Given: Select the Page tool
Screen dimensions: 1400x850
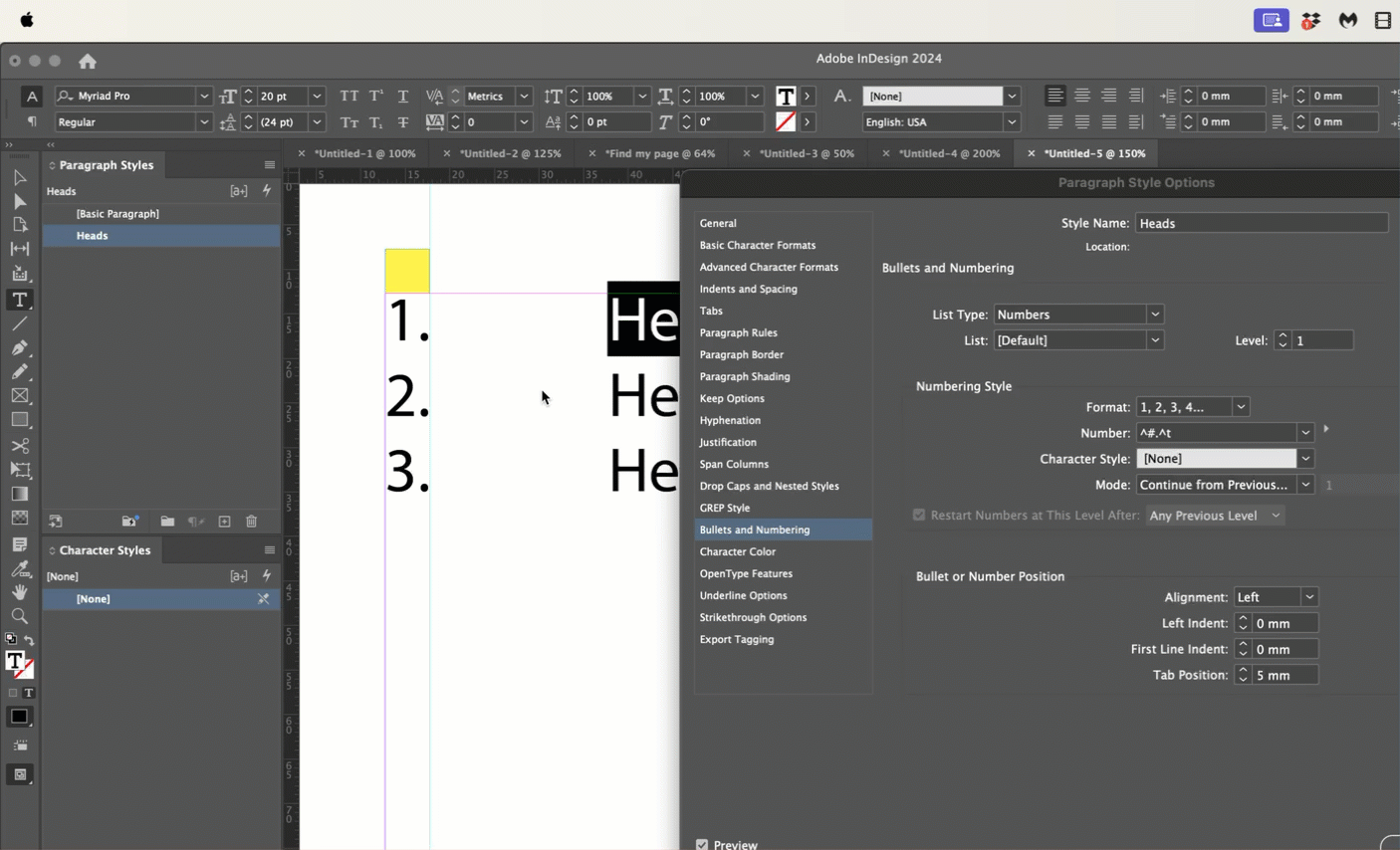Looking at the screenshot, I should (x=19, y=226).
